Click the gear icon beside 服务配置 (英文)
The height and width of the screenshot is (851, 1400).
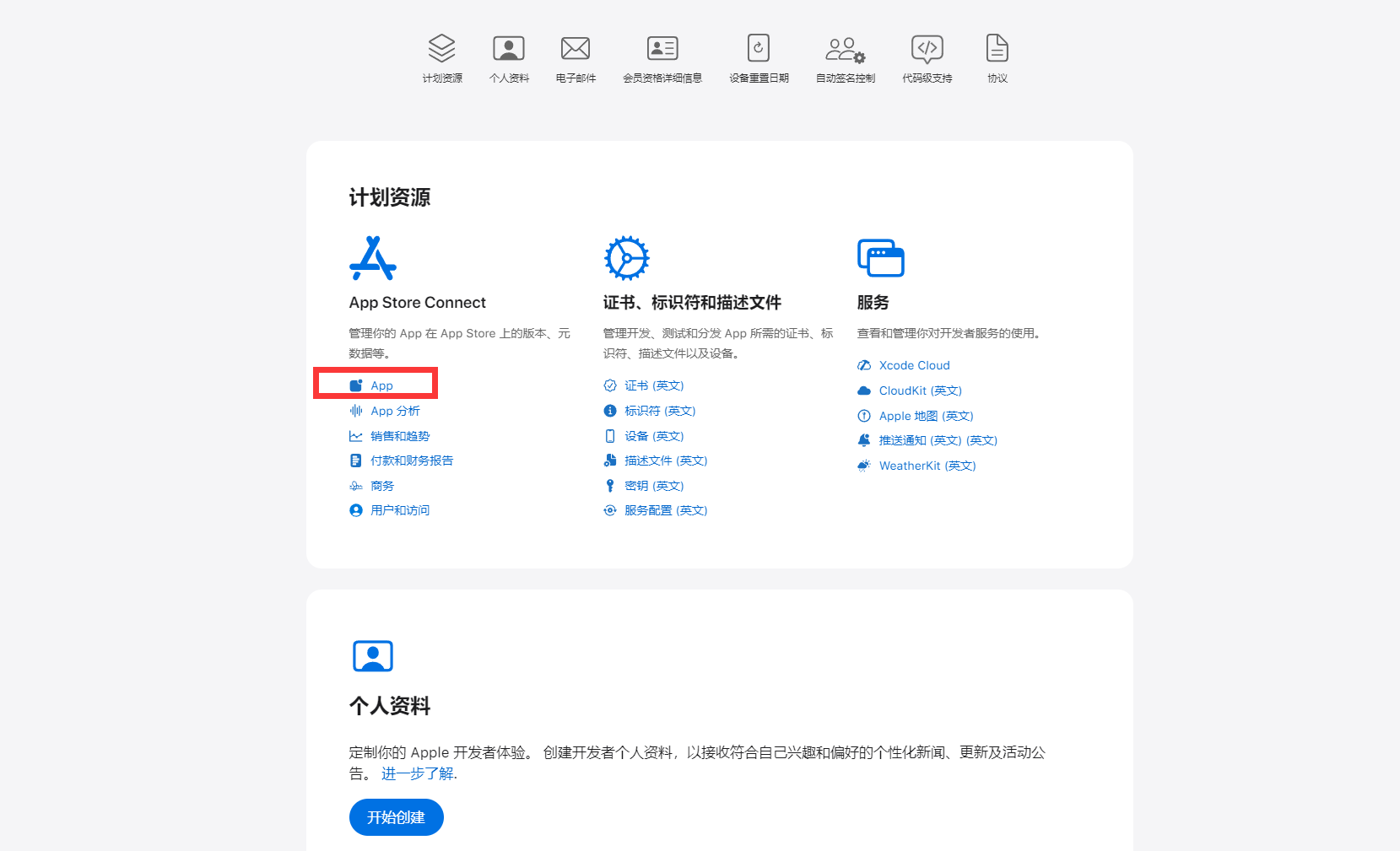point(610,510)
